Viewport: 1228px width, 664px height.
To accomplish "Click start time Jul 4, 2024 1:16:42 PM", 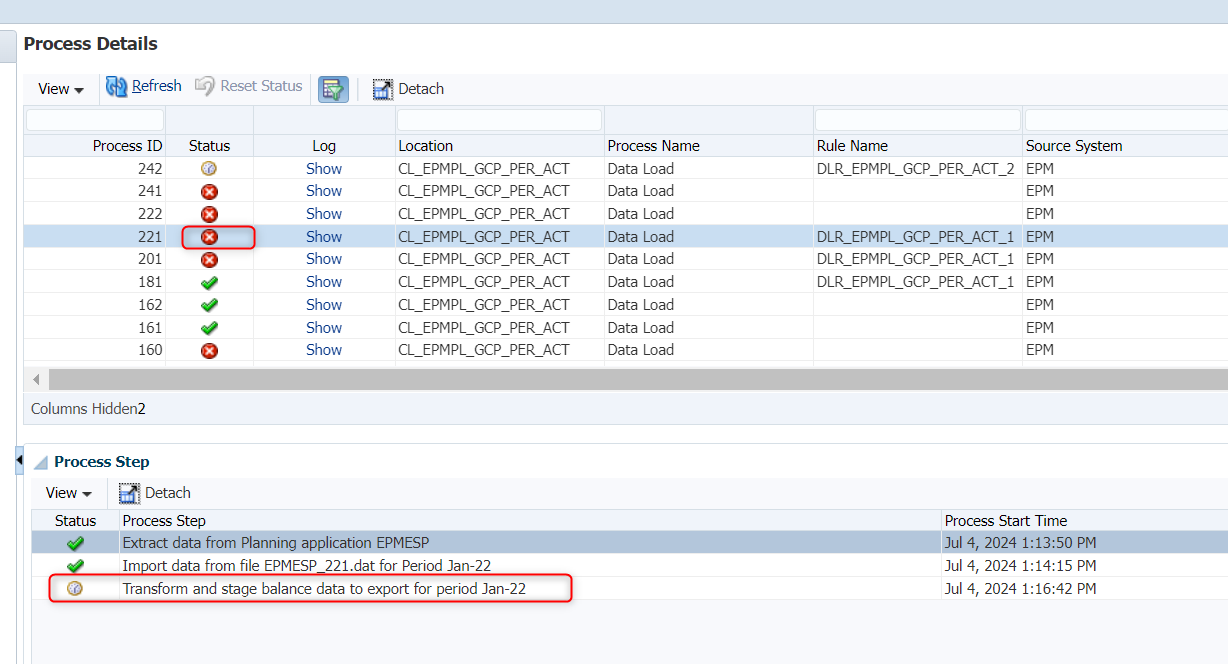I will pyautogui.click(x=1020, y=589).
